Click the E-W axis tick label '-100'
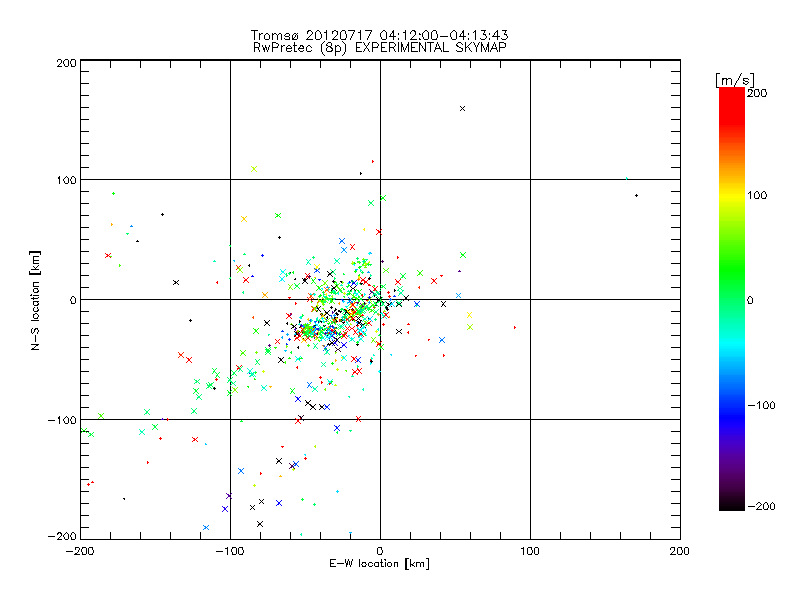The width and height of the screenshot is (800, 600). coord(230,551)
